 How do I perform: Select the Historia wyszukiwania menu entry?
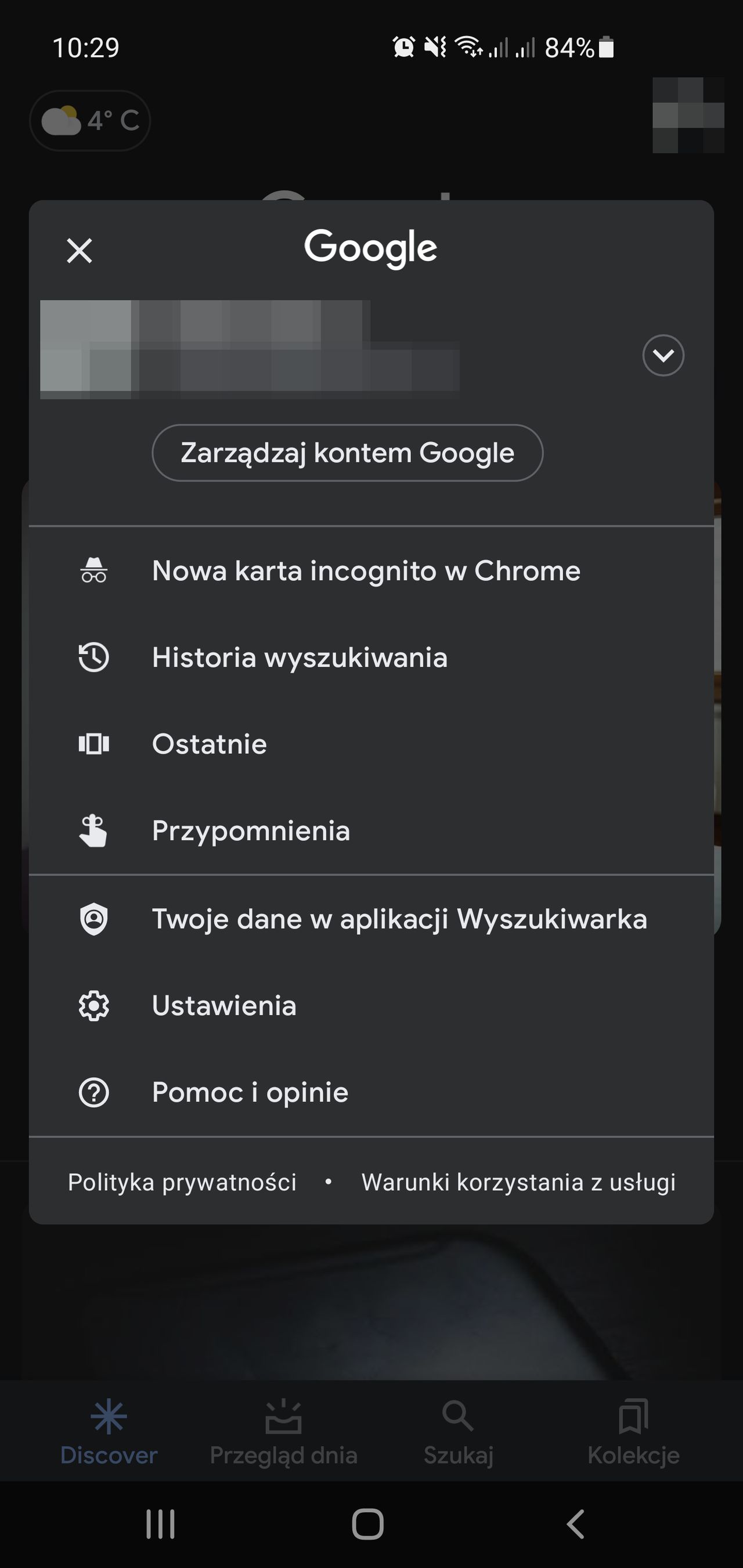[300, 657]
